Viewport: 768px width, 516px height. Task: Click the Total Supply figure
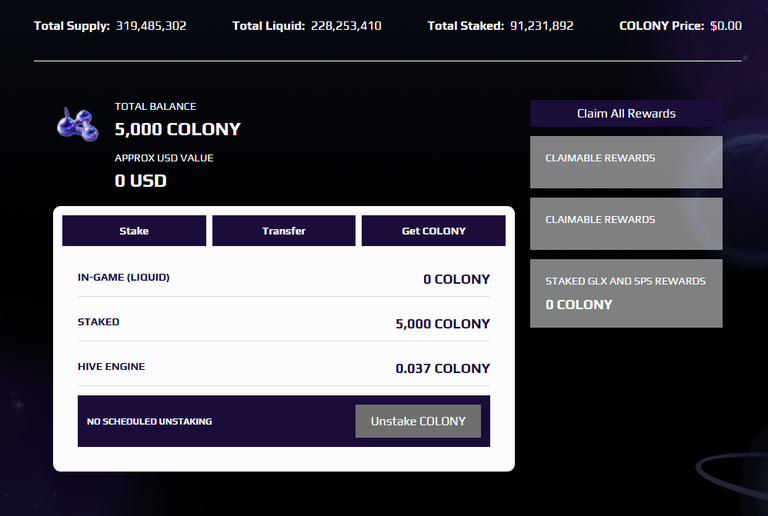(151, 26)
